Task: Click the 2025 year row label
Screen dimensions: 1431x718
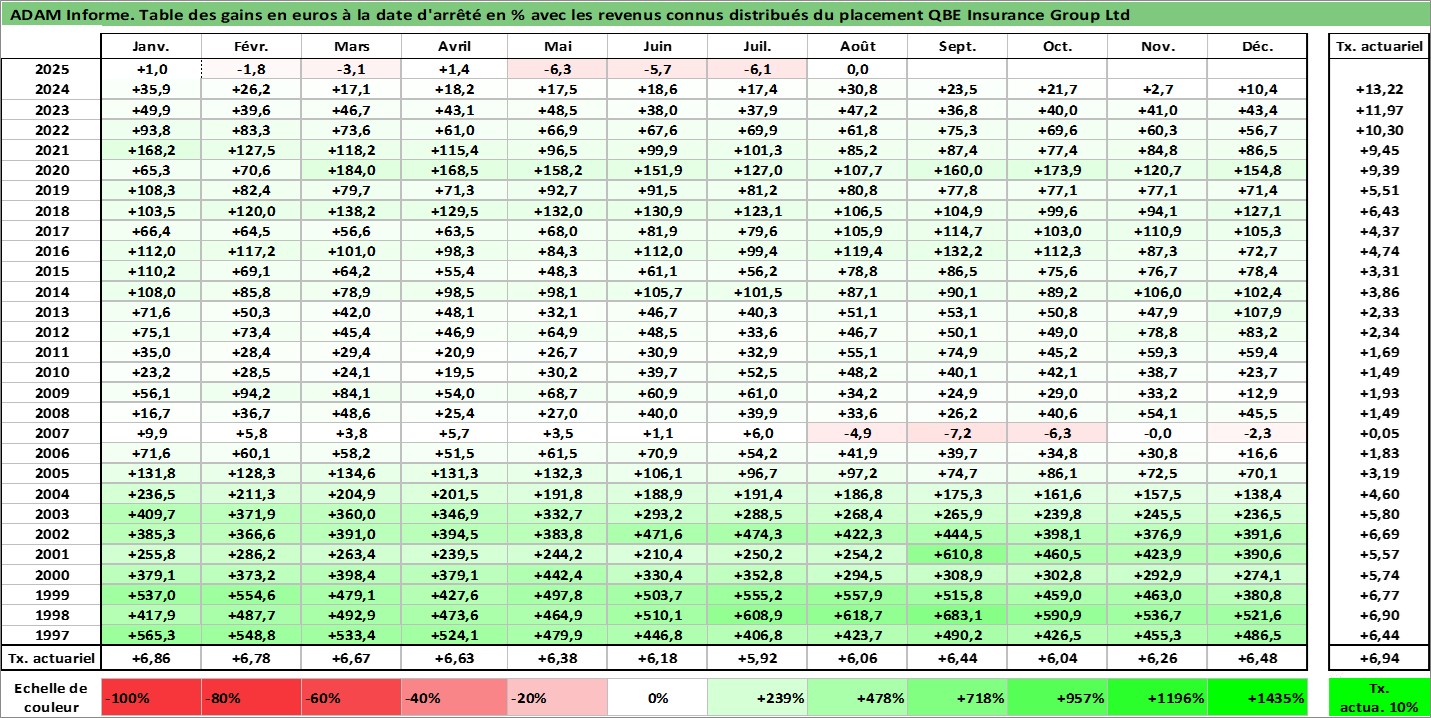Action: coord(51,70)
